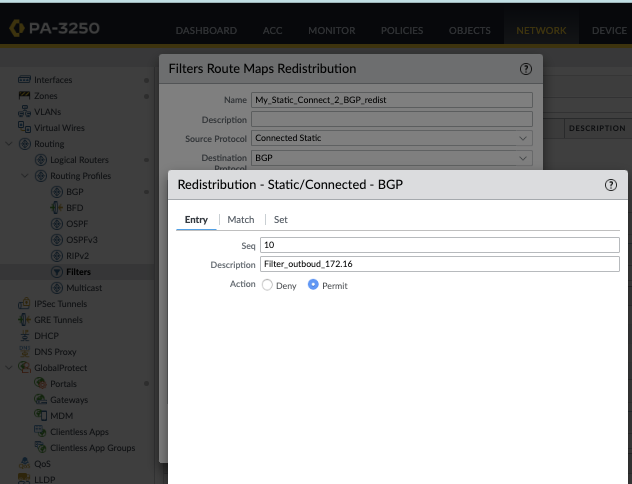The image size is (632, 484).
Task: Click the Zones icon in sidebar
Action: click(x=25, y=96)
